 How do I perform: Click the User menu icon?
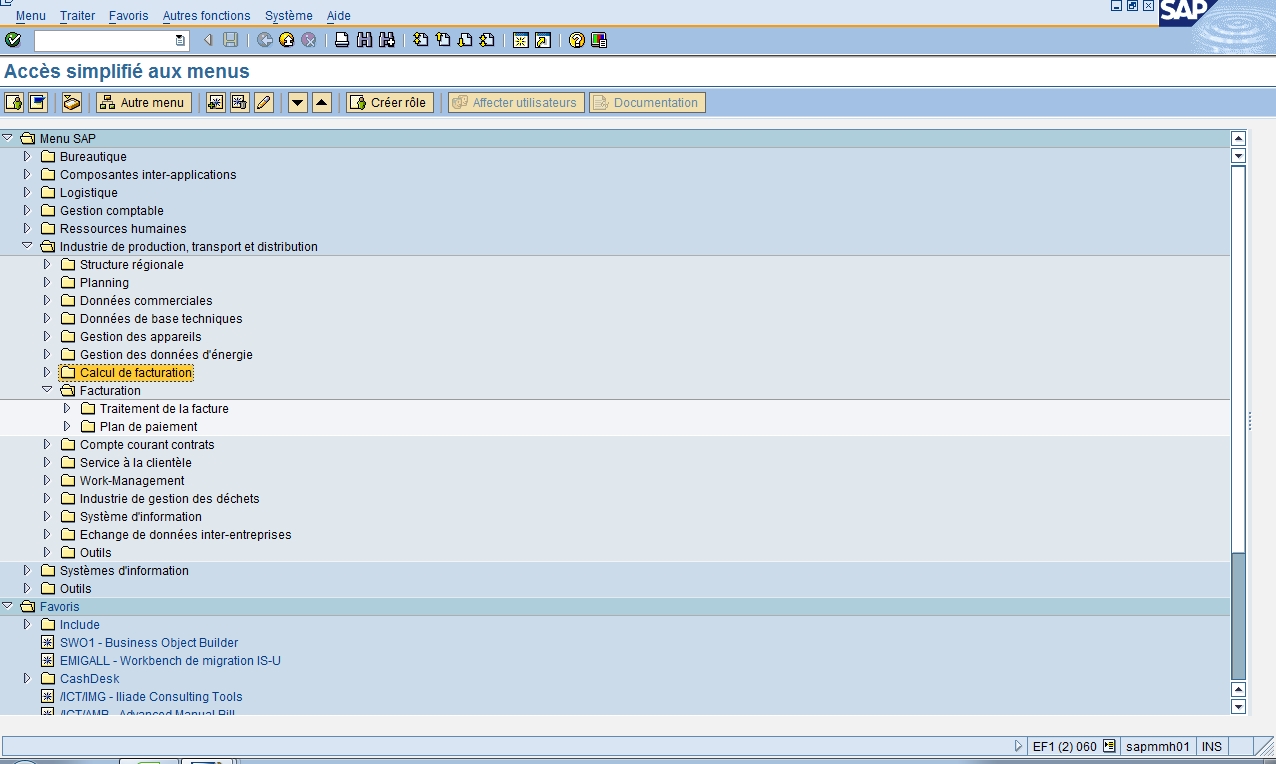(14, 102)
